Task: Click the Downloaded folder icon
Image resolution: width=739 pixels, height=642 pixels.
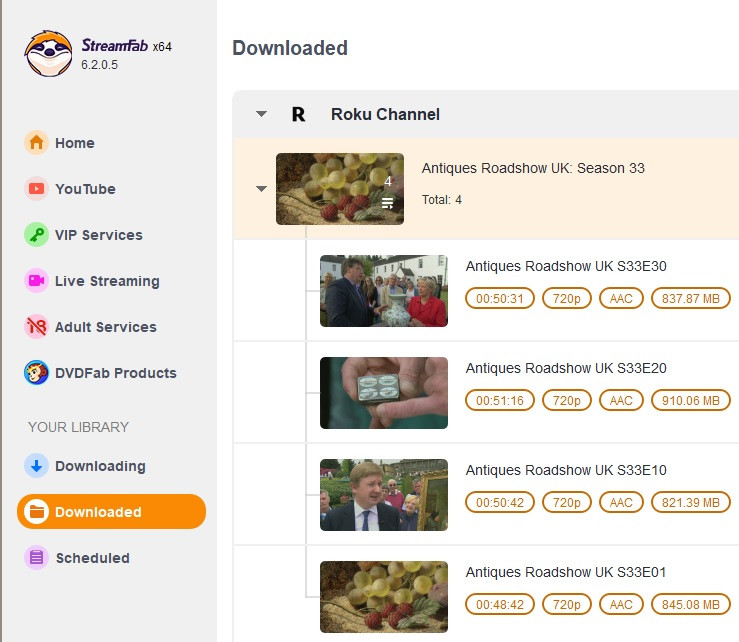Action: 36,511
